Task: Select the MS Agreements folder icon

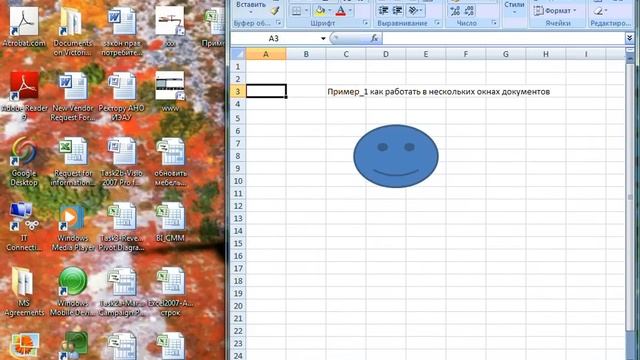Action: point(24,292)
